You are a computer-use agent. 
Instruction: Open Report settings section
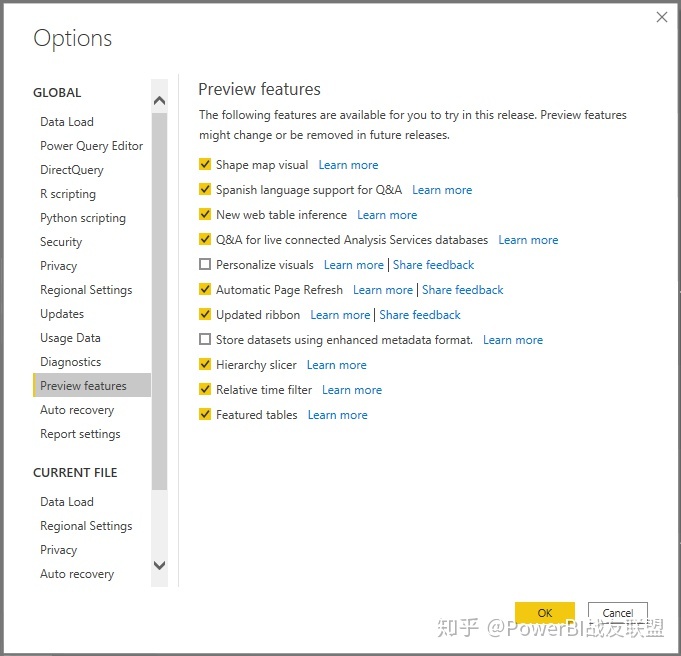[x=80, y=434]
